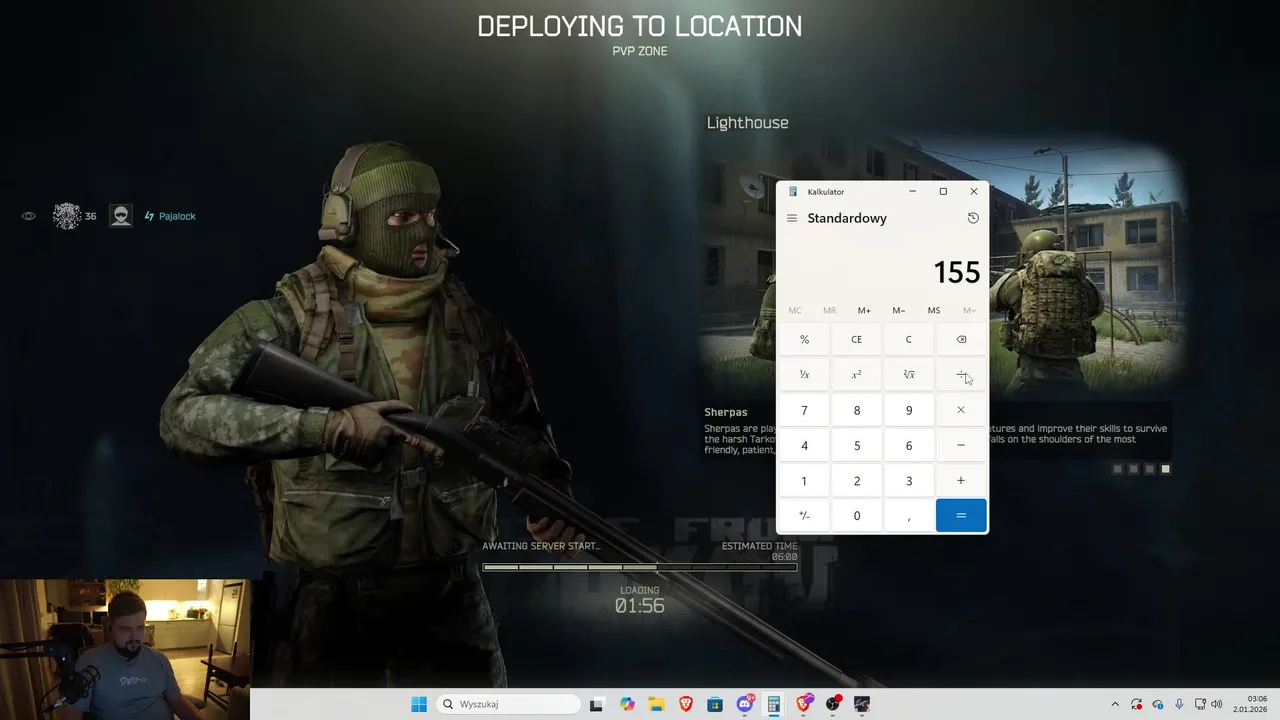Click the player avatar portrait icon
The image size is (1280, 720).
click(121, 216)
